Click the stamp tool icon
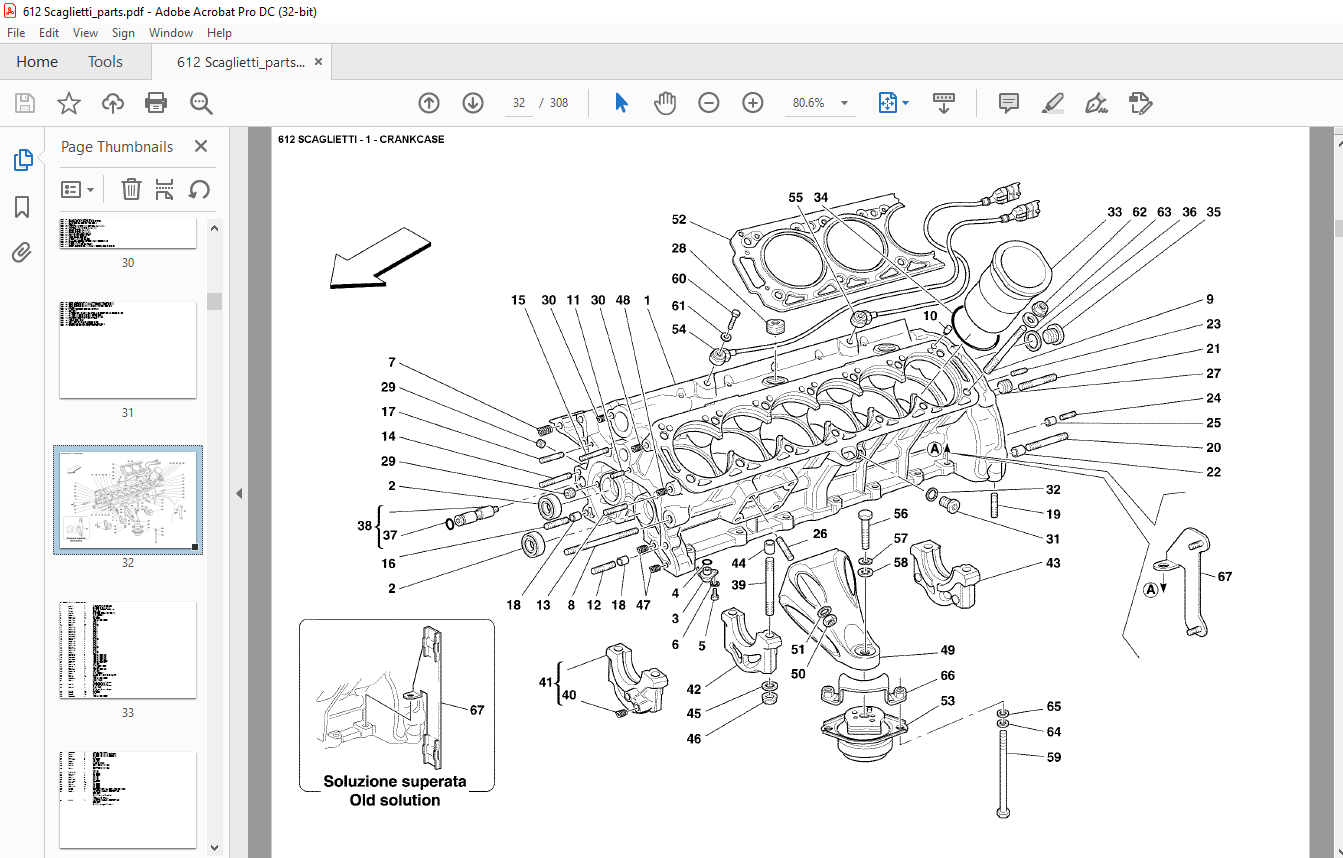This screenshot has width=1343, height=858. 1141,103
